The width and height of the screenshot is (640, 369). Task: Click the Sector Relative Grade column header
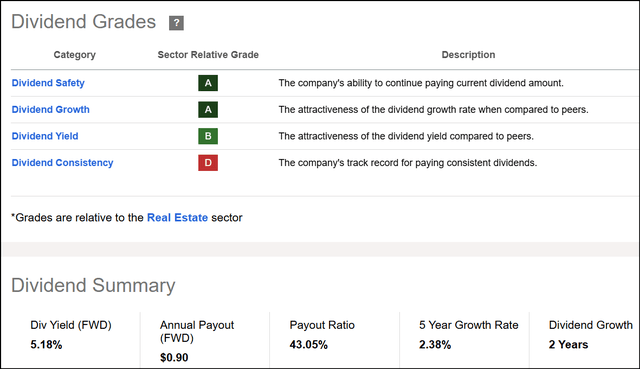coord(208,55)
